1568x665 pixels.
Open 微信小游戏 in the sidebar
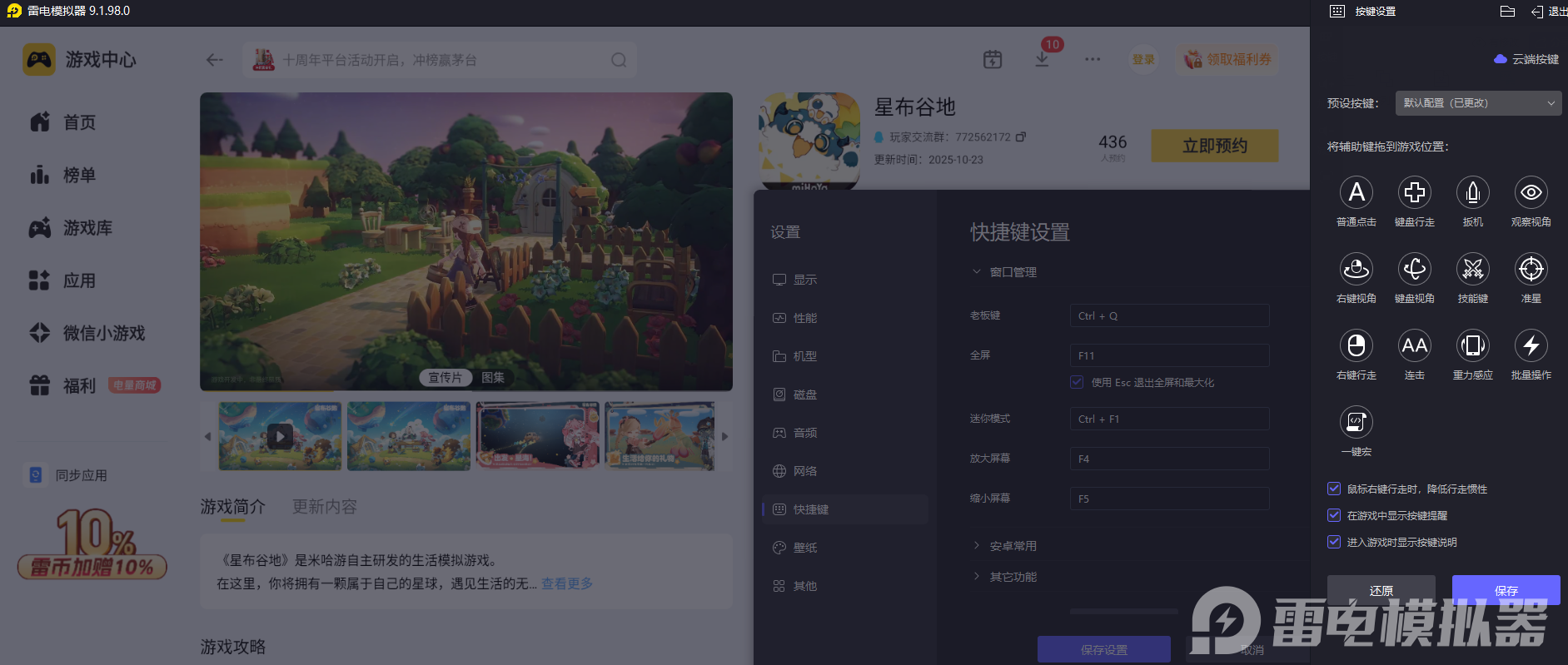click(x=87, y=333)
